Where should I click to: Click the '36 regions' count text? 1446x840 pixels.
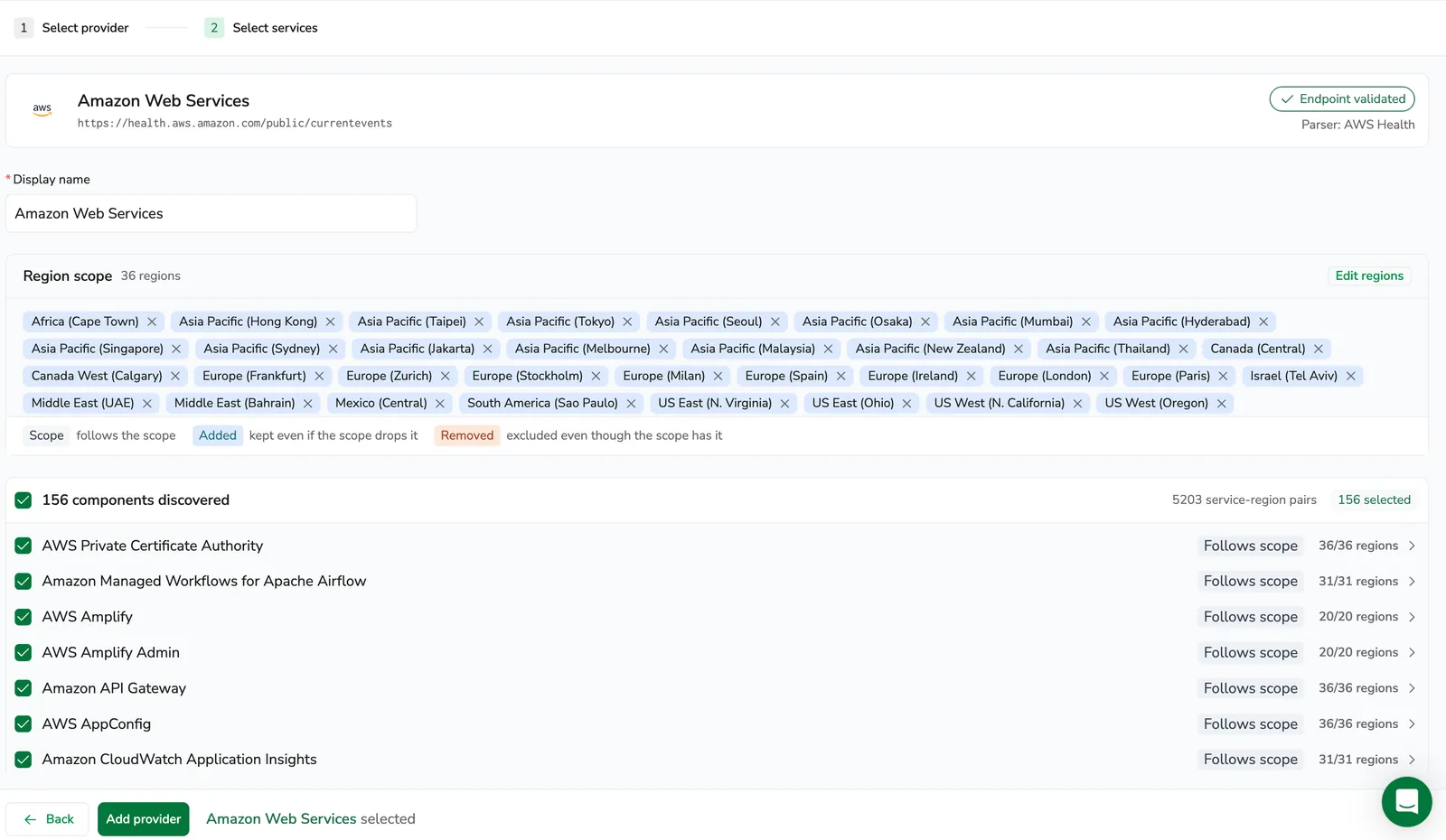(151, 275)
